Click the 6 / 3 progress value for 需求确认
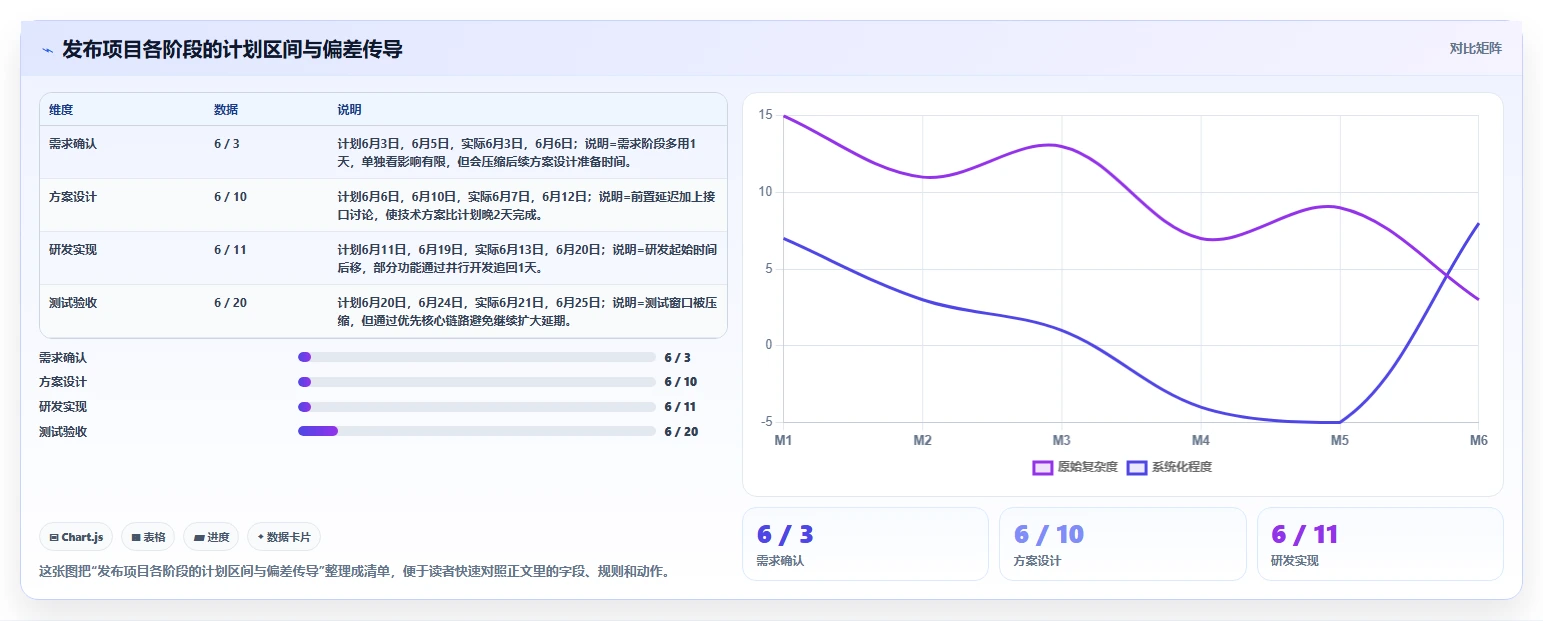 click(677, 357)
